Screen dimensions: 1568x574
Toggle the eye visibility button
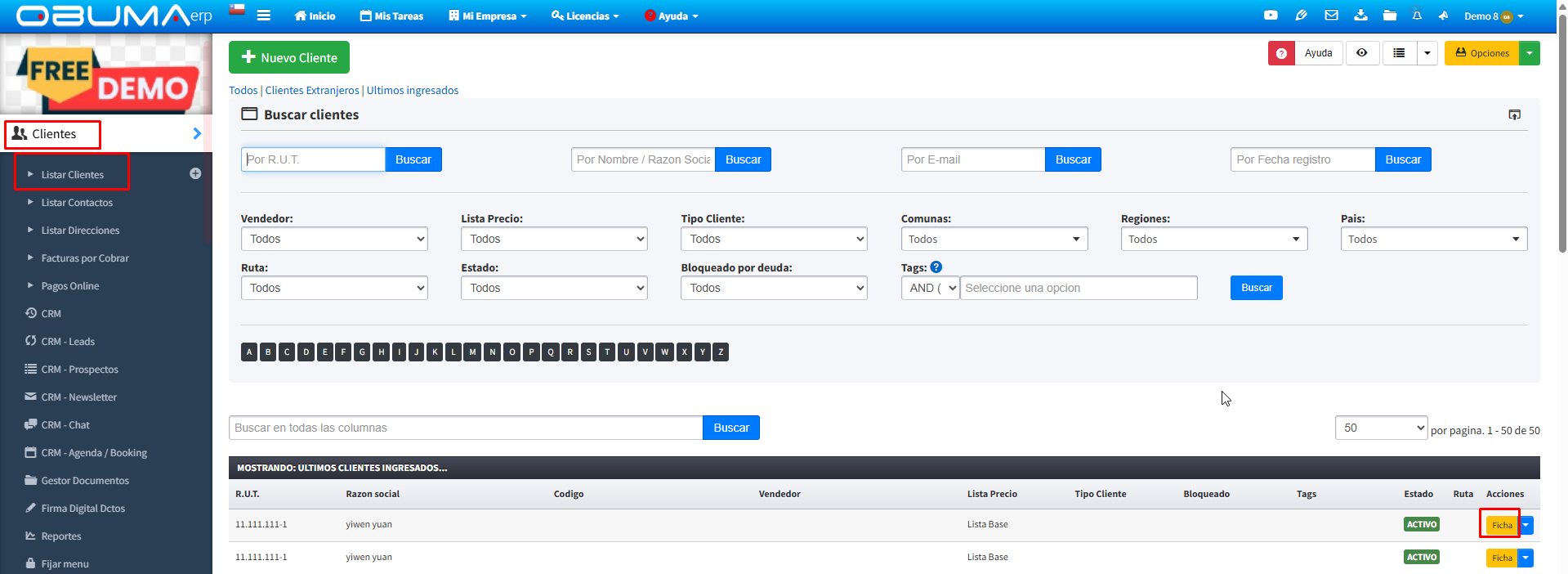(1362, 53)
